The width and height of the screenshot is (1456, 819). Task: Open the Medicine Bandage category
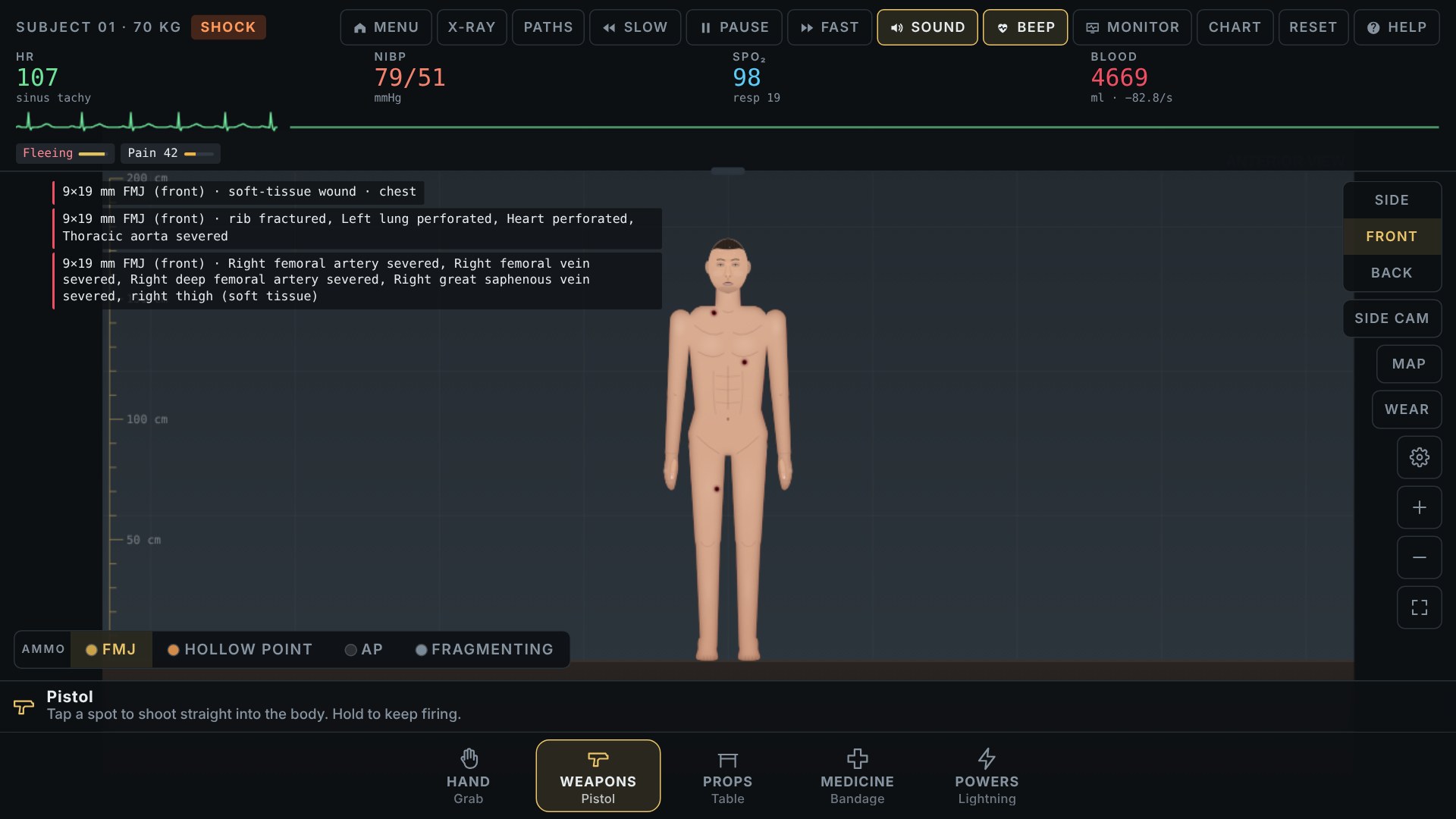[x=857, y=776]
